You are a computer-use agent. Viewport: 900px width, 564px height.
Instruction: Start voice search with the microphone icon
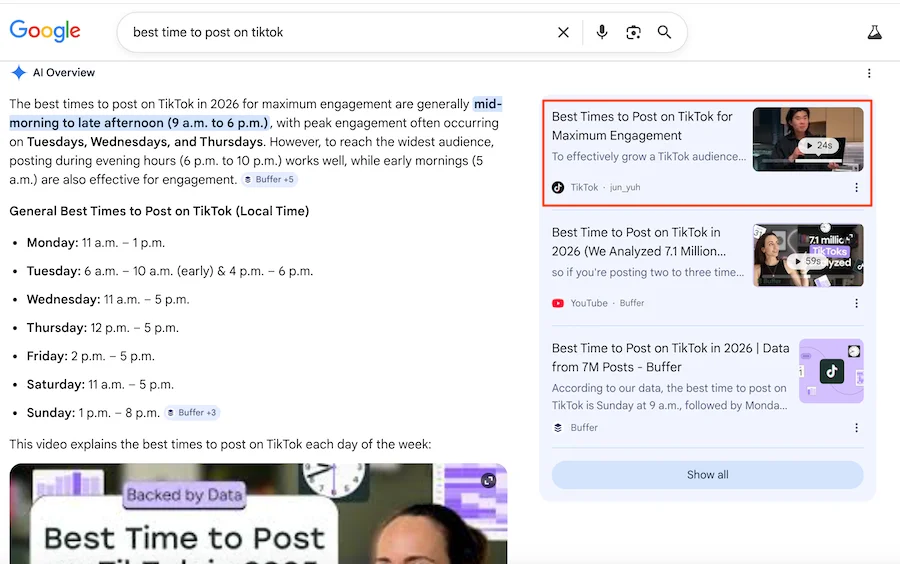602,32
